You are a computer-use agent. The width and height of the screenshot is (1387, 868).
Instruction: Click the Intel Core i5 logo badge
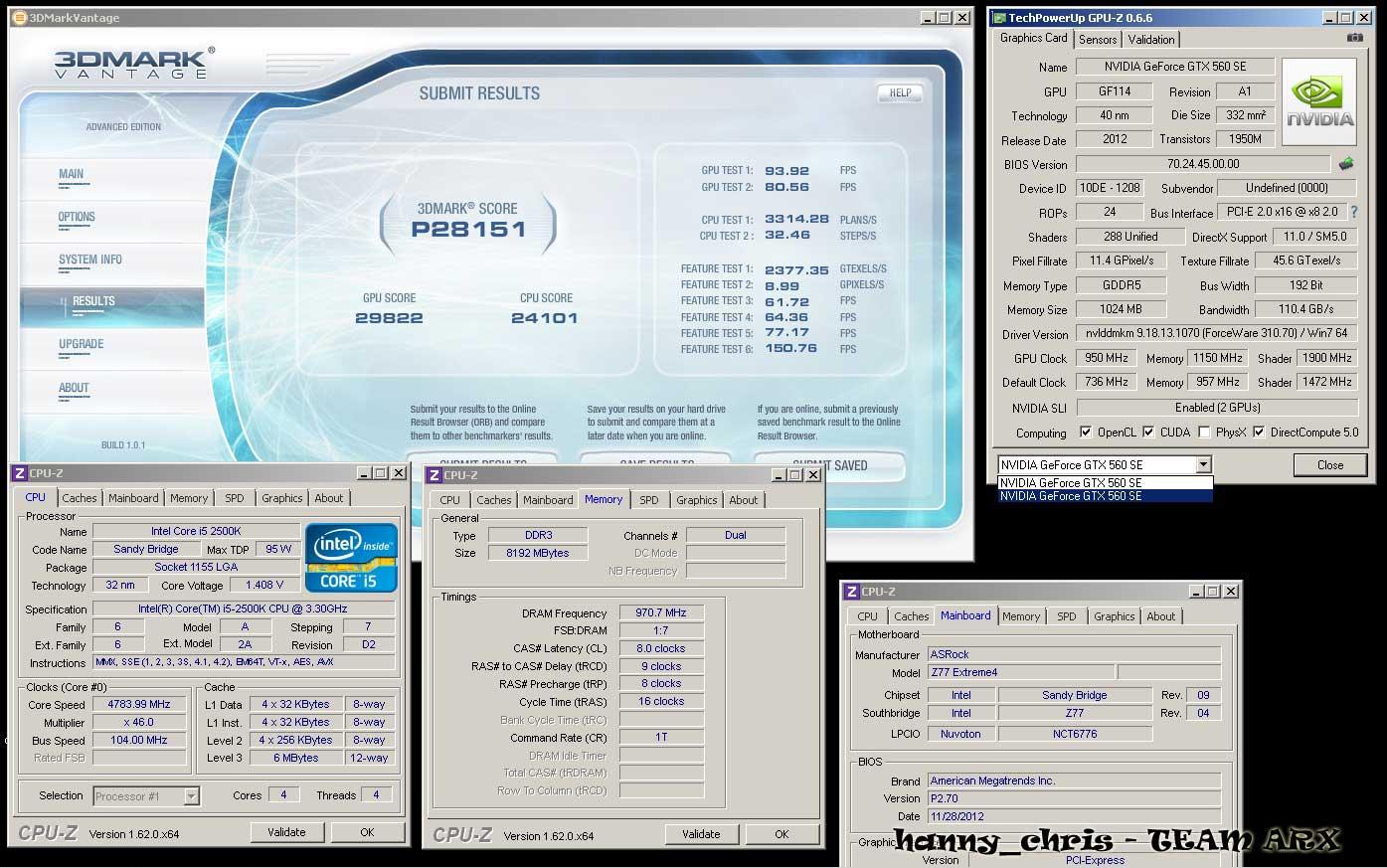351,558
